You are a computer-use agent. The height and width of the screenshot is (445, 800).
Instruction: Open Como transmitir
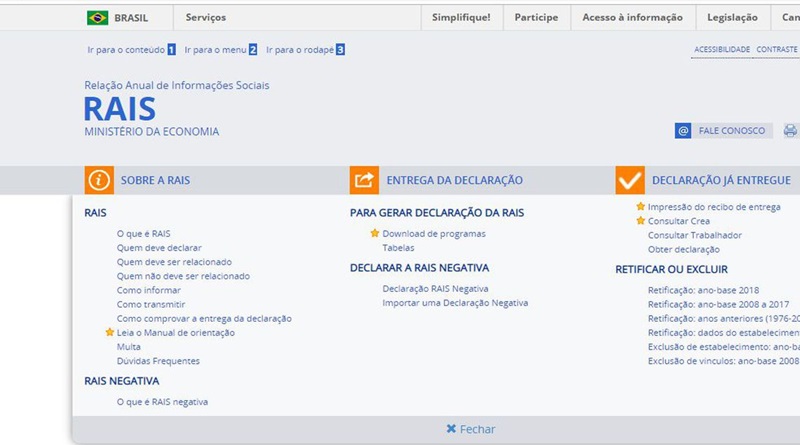coord(151,304)
